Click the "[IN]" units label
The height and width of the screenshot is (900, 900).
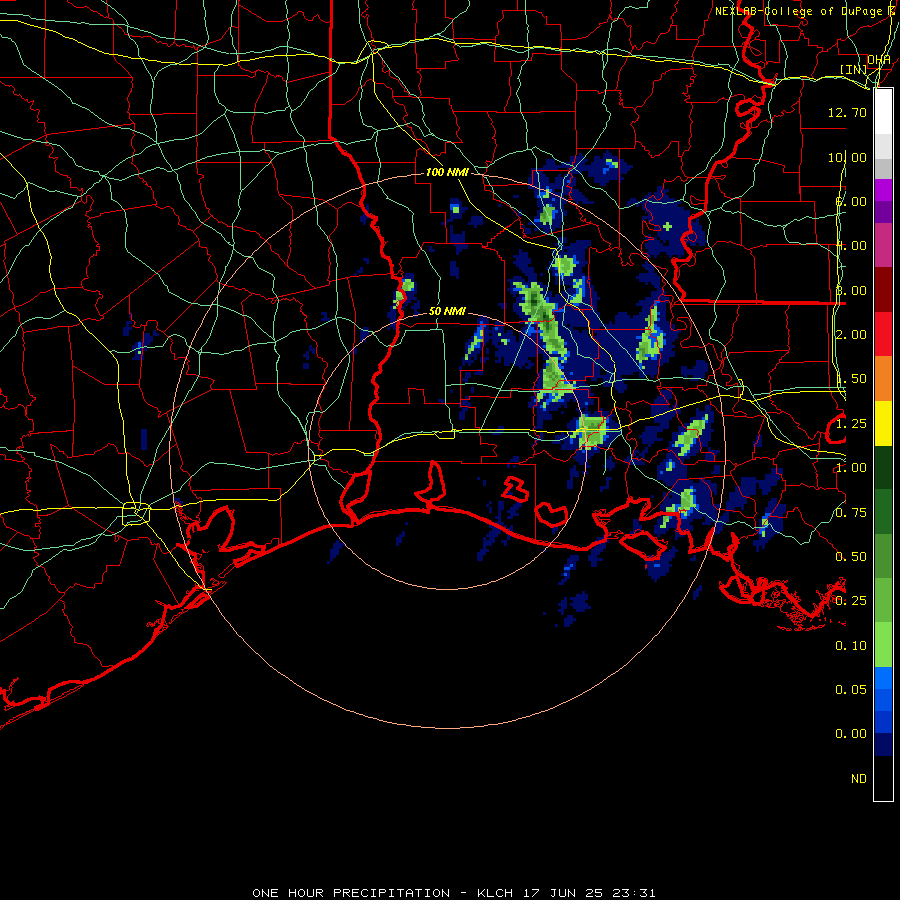pyautogui.click(x=854, y=69)
